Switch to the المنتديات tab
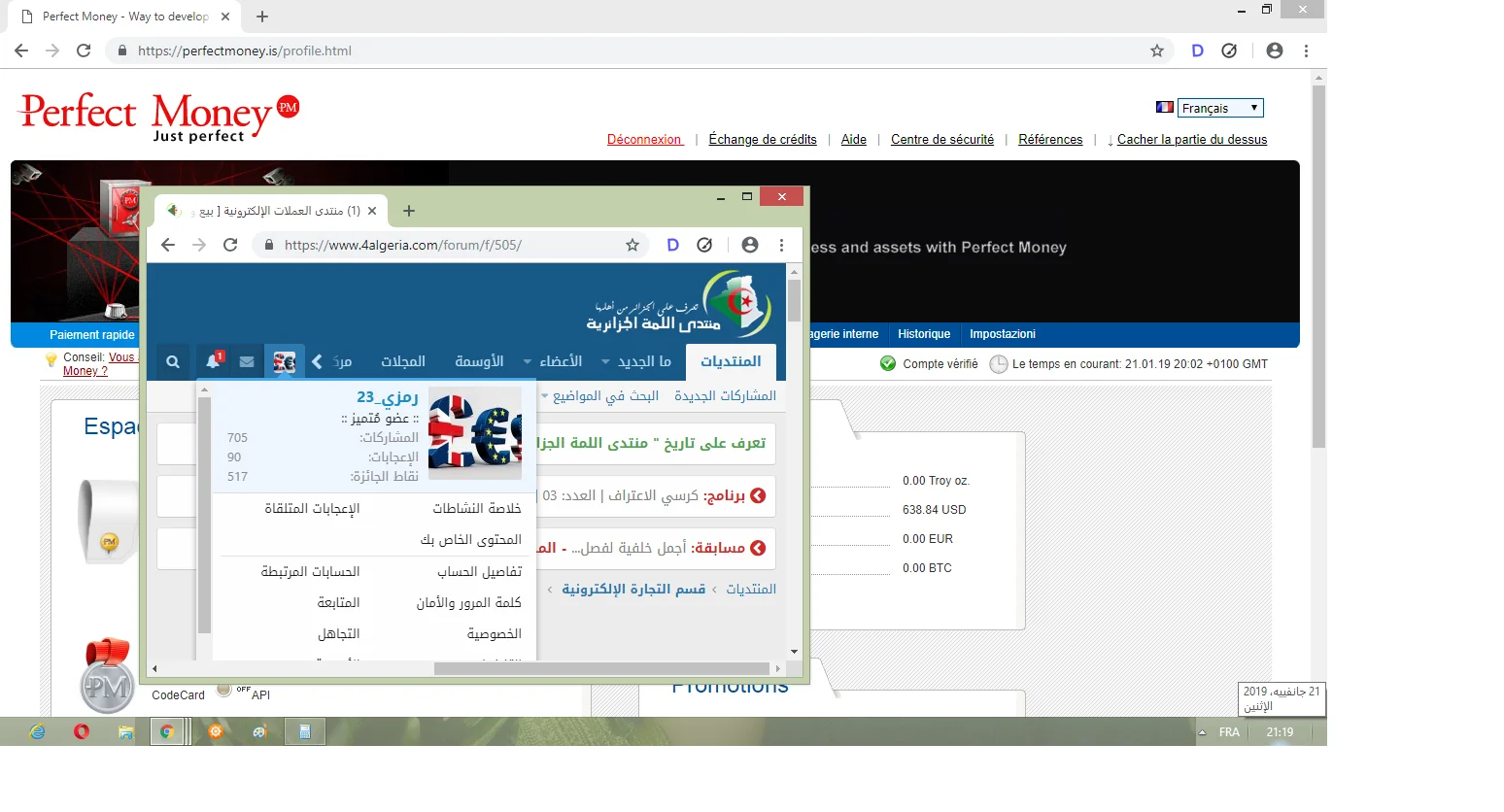Screen dimensions: 1504x812 click(731, 361)
